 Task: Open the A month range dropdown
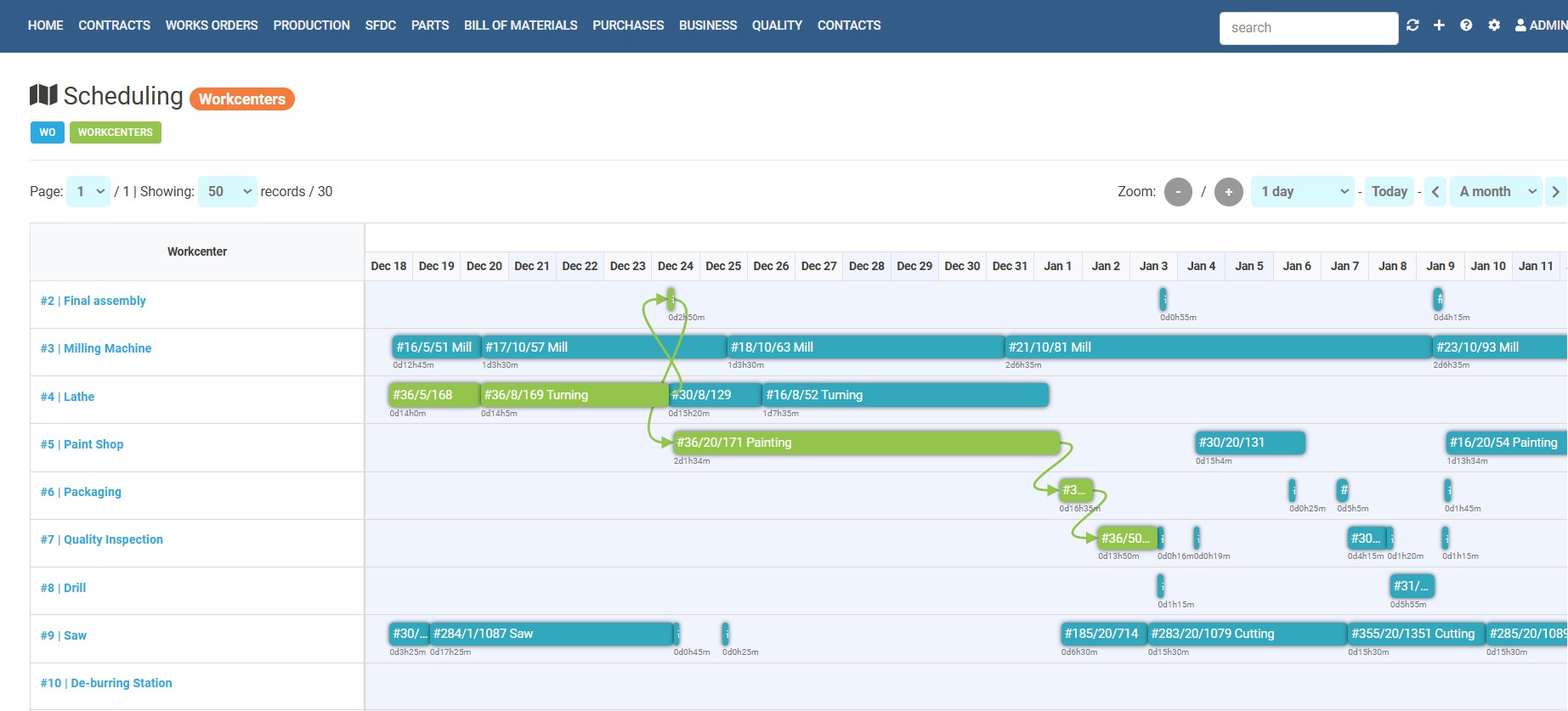(1497, 192)
